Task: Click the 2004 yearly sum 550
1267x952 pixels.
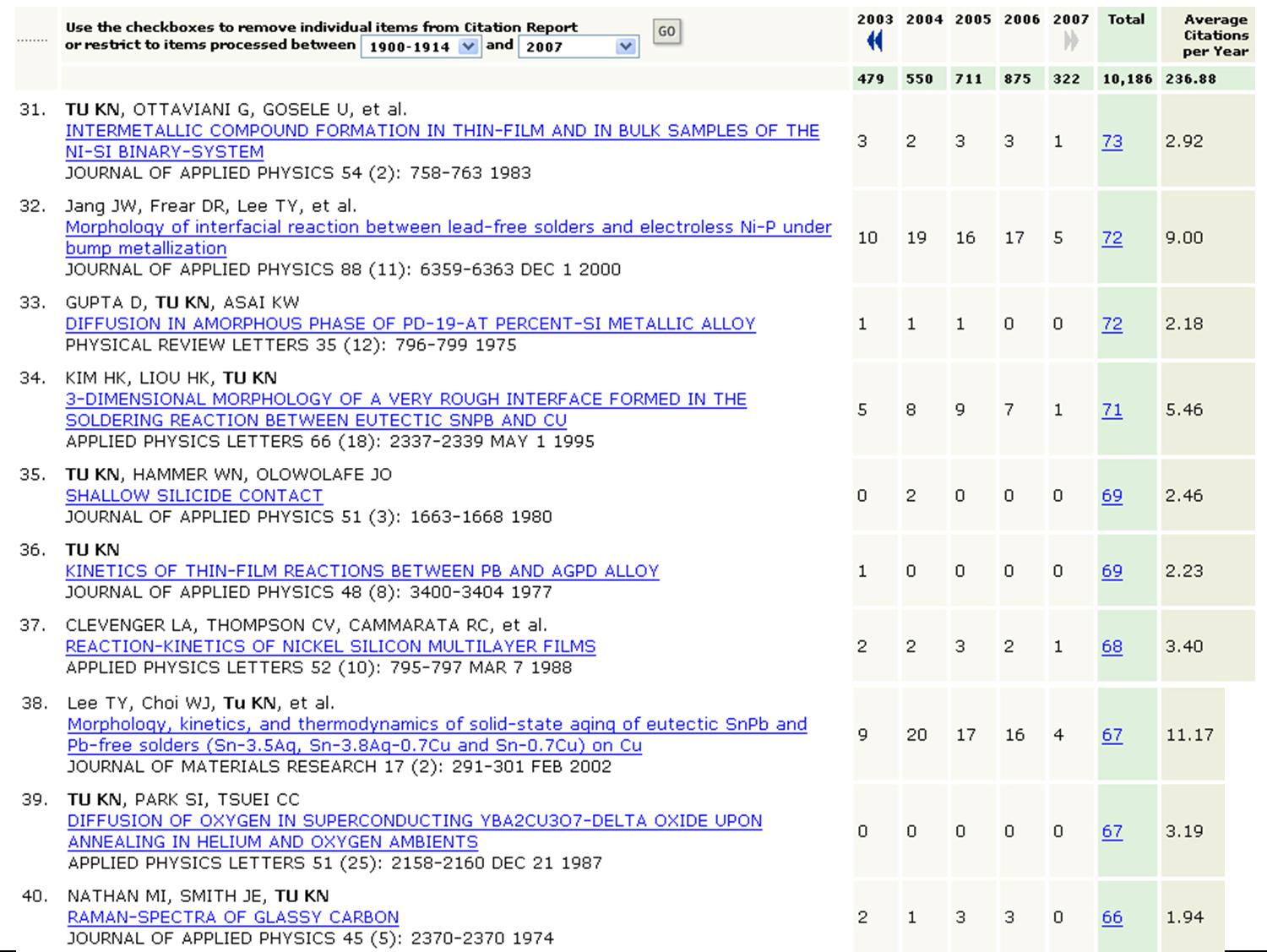Action: [x=920, y=79]
